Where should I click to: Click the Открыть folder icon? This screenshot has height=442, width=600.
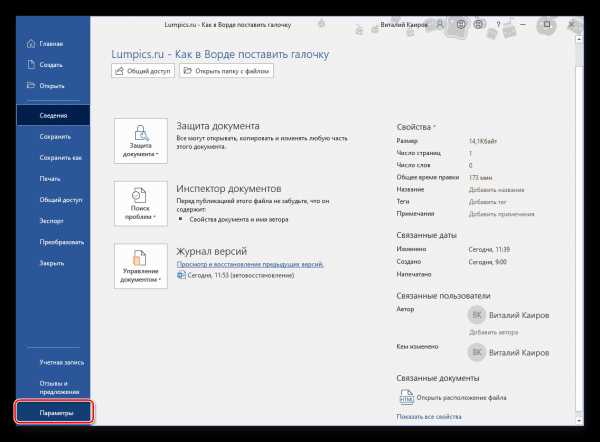(31, 85)
